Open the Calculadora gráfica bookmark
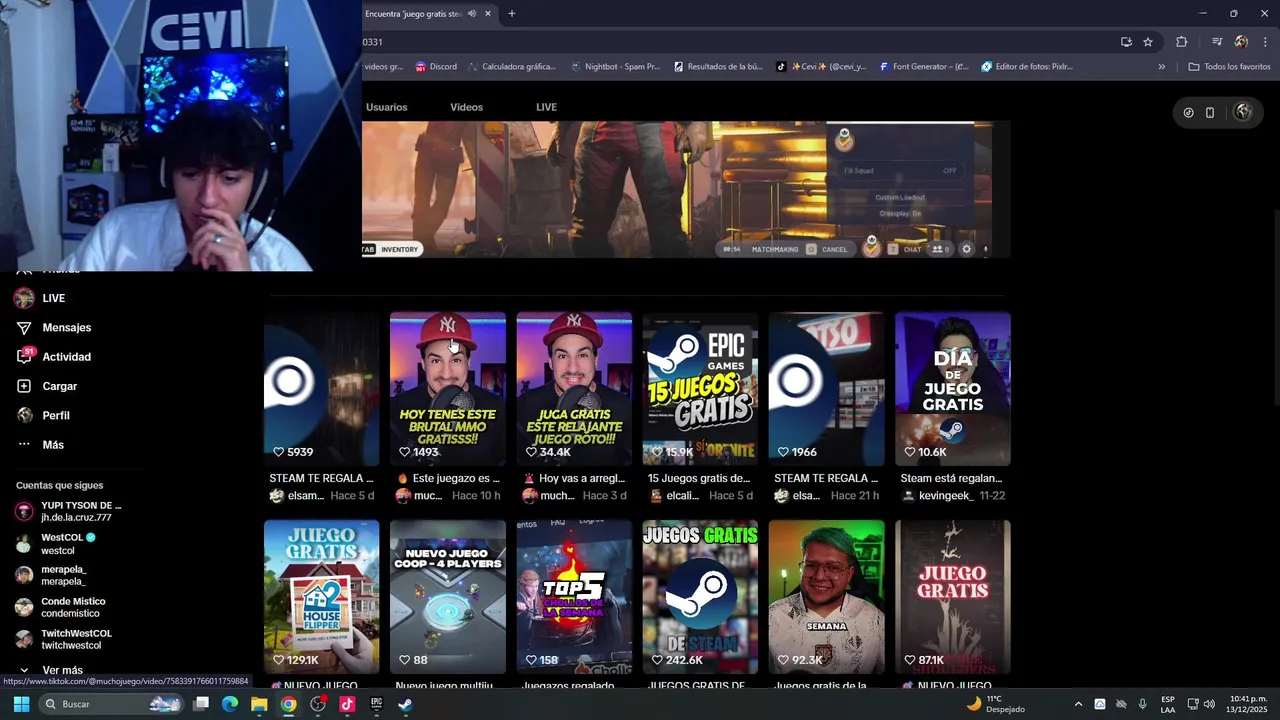Viewport: 1280px width, 720px height. tap(511, 67)
